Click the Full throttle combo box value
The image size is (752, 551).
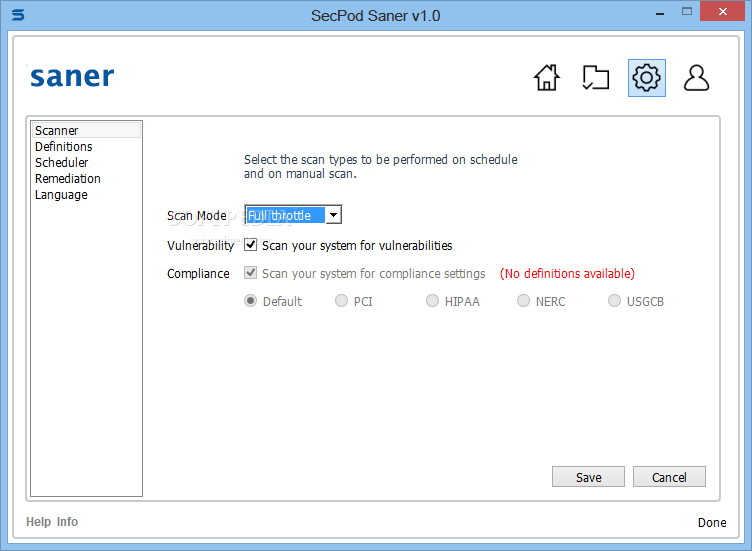[x=285, y=215]
